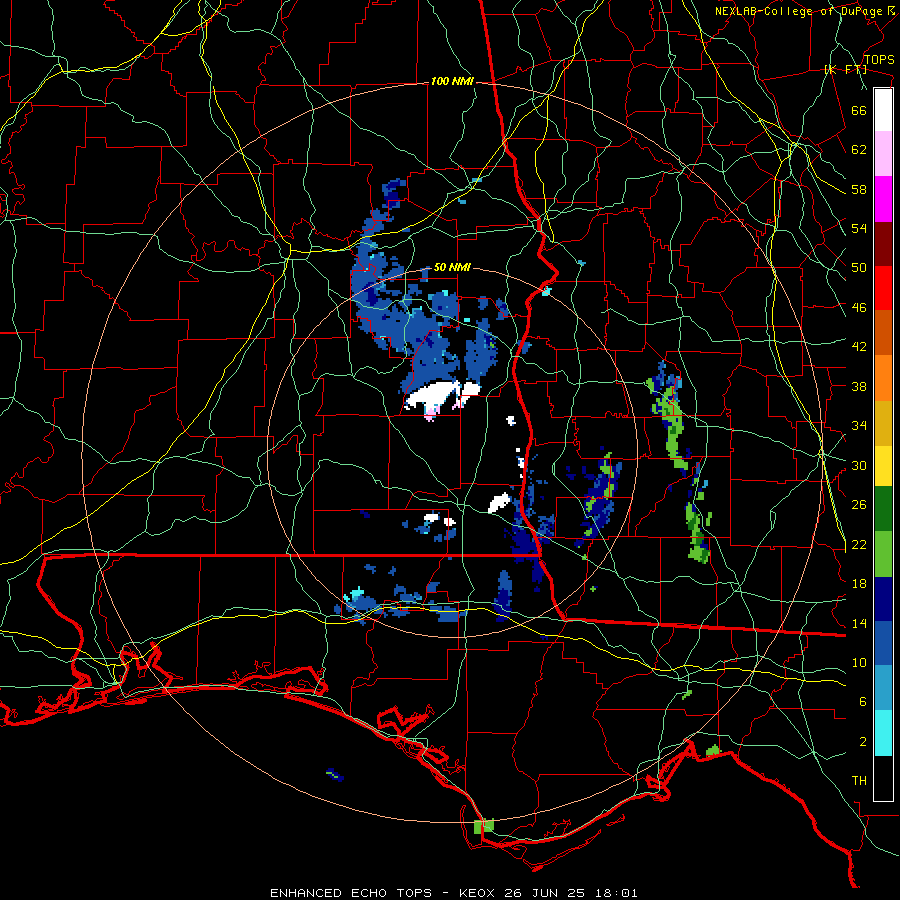Select the magenta legend color block
900x900 pixels.
(883, 199)
